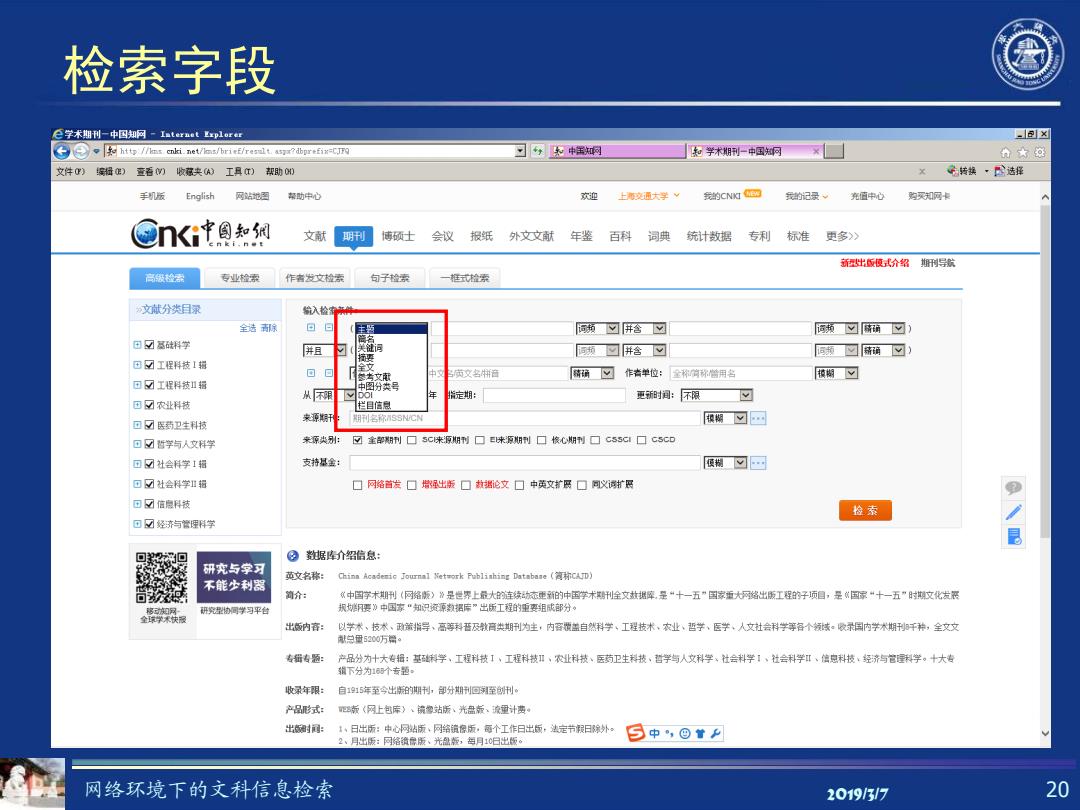Close the 学术期刊-中国知网 browser tab
Viewport: 1080px width, 810px height.
(x=816, y=151)
